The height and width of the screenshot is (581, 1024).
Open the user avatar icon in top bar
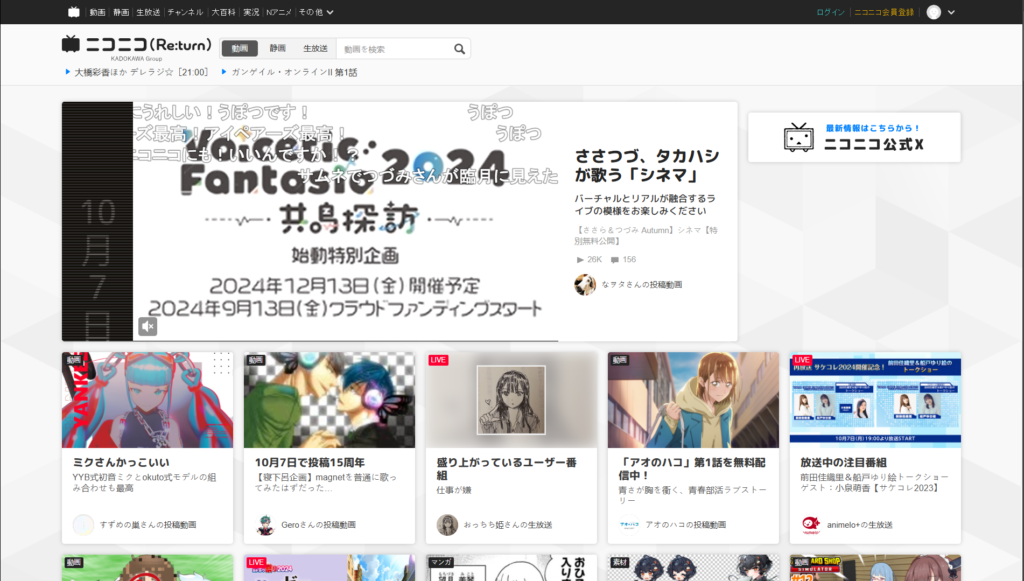tap(934, 12)
